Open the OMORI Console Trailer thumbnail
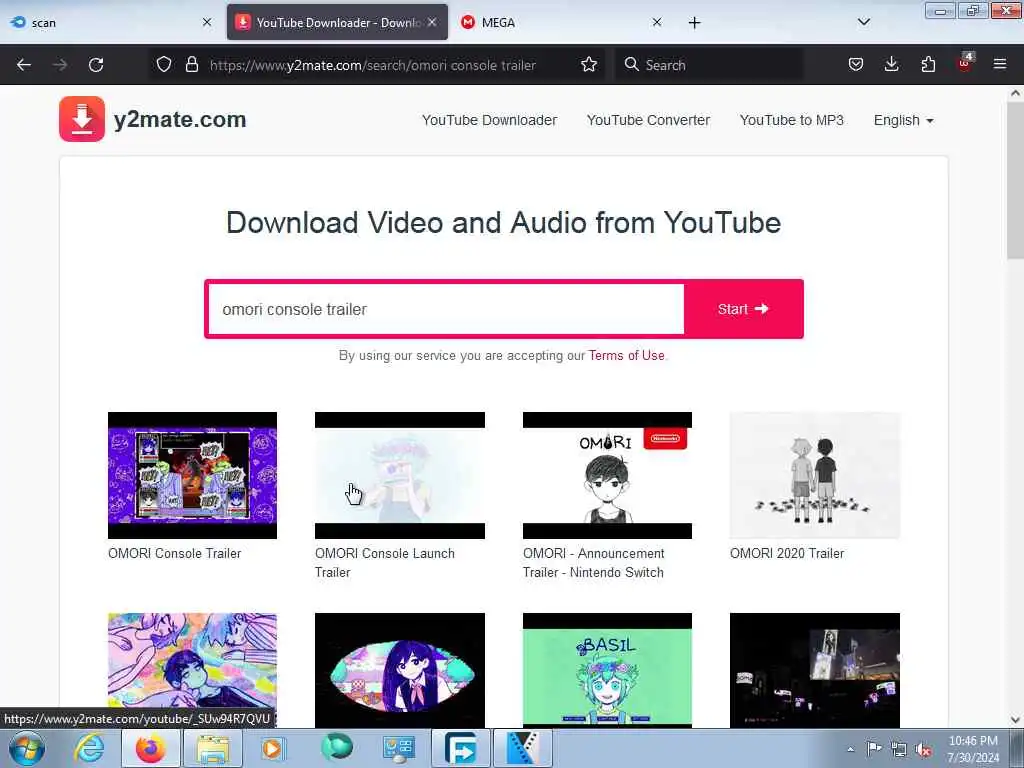 pyautogui.click(x=192, y=475)
